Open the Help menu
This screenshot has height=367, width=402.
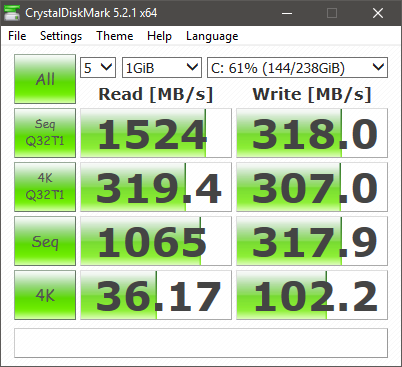[159, 36]
